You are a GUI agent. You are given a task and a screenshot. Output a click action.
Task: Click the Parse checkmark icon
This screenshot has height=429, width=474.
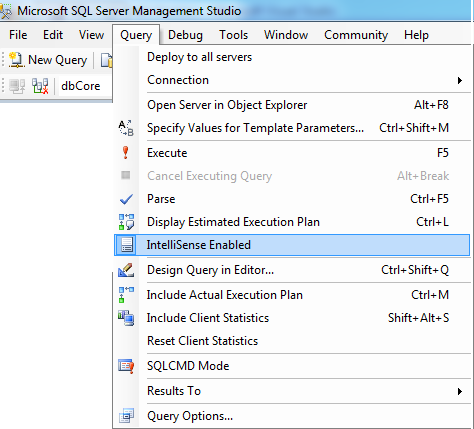click(x=126, y=199)
